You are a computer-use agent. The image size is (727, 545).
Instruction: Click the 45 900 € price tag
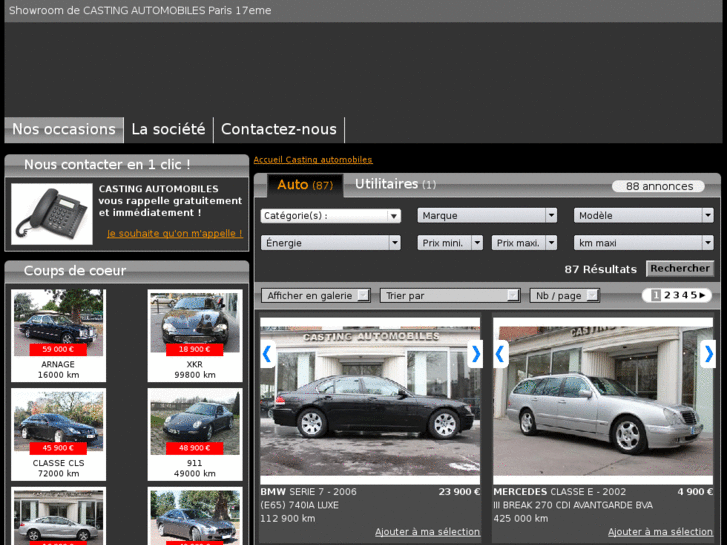coord(58,448)
